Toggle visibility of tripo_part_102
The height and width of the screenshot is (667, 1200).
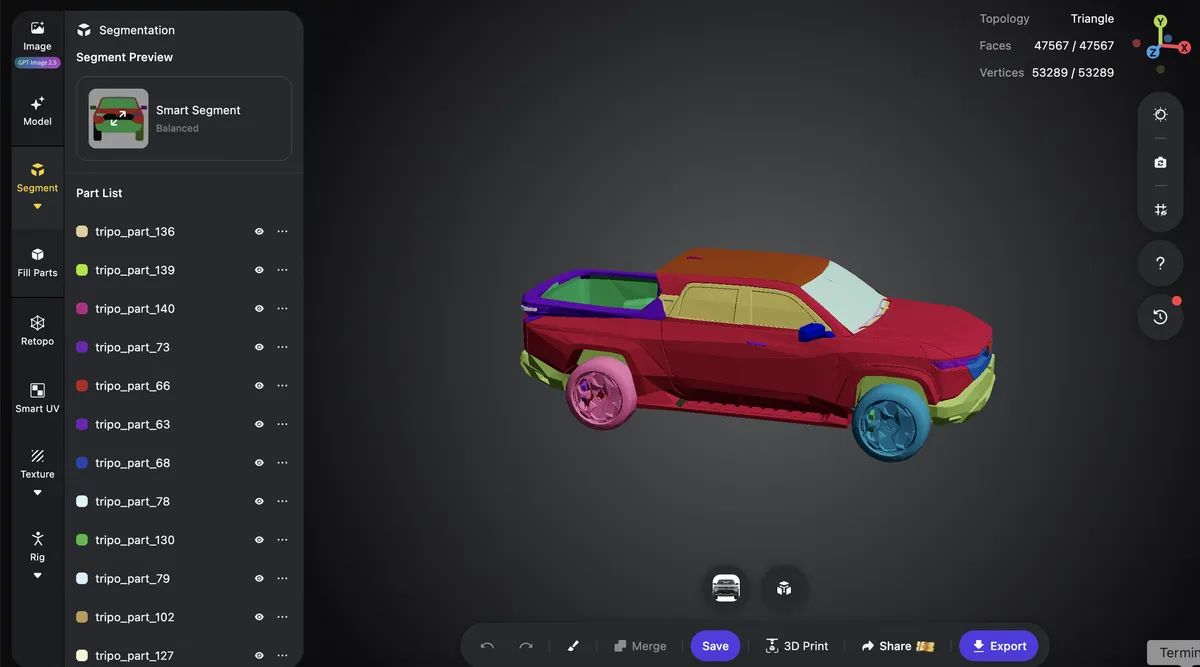pyautogui.click(x=259, y=617)
